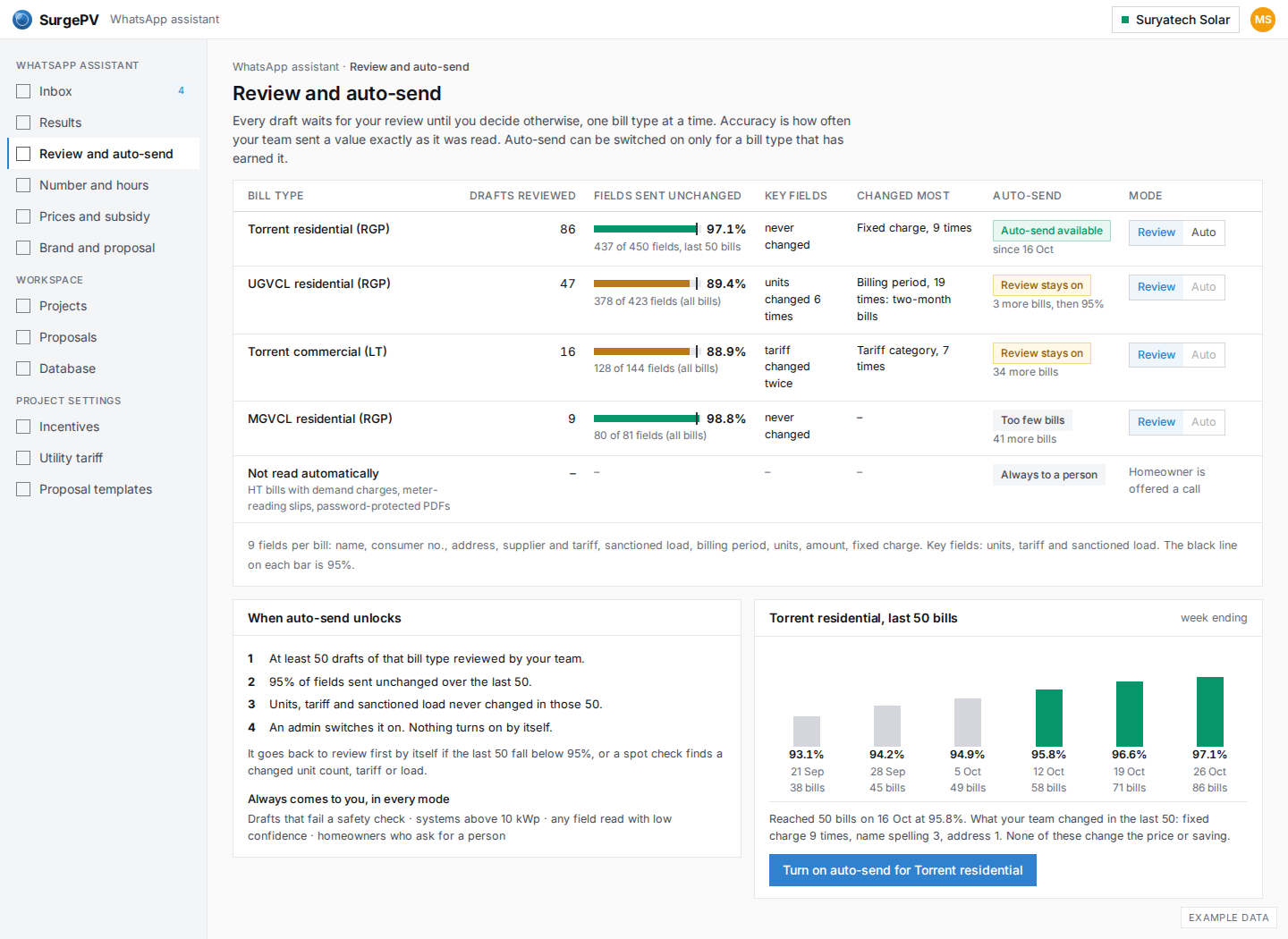Click the "Always to a person" badge
The width and height of the screenshot is (1288, 939).
click(1049, 475)
